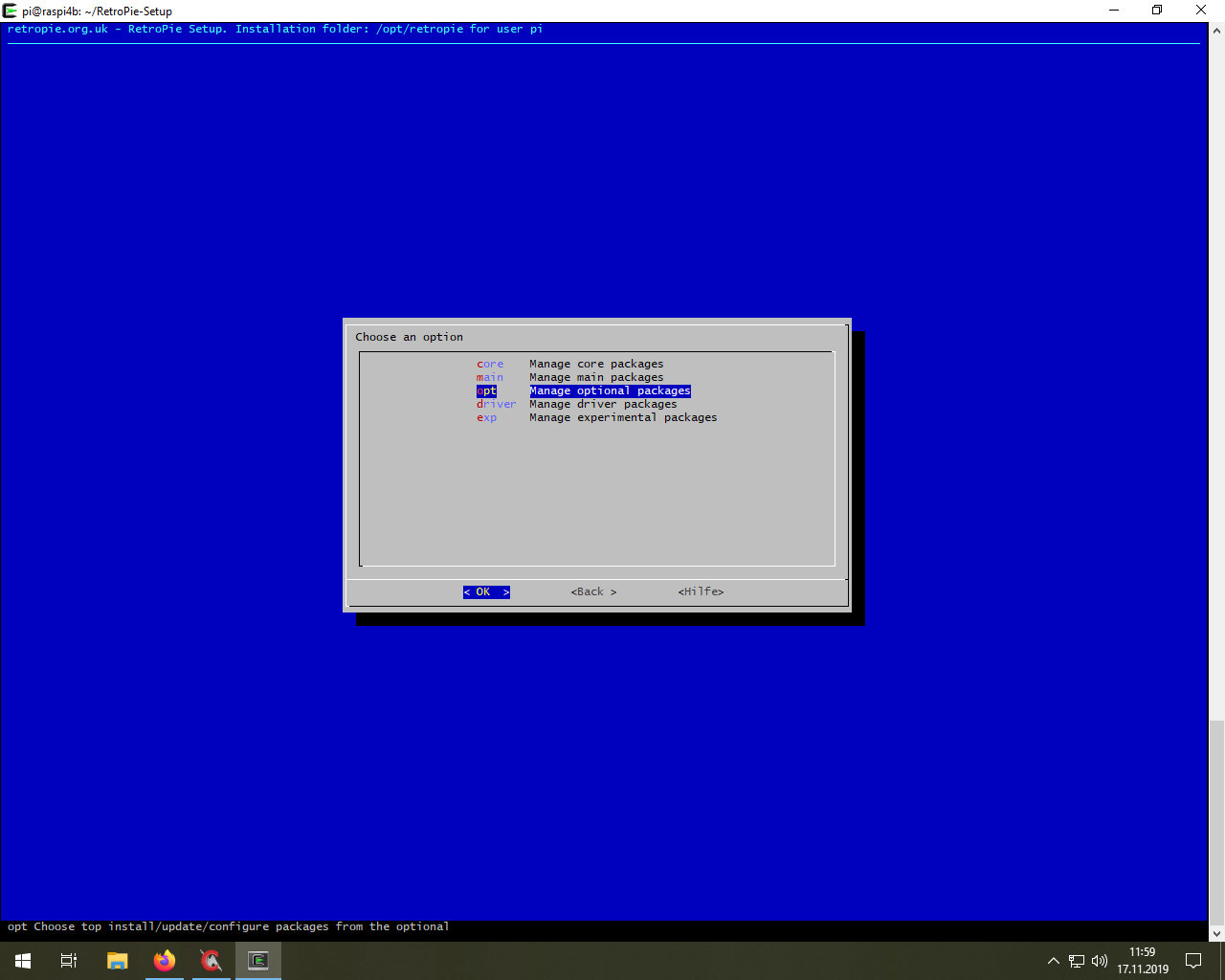Select Manage experimental packages entry

[597, 417]
